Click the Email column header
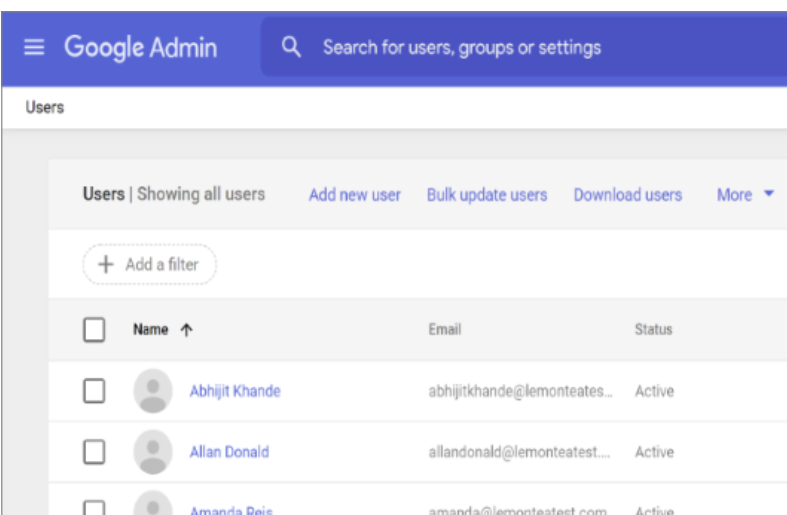Viewport: 787px width, 515px height. tap(445, 330)
